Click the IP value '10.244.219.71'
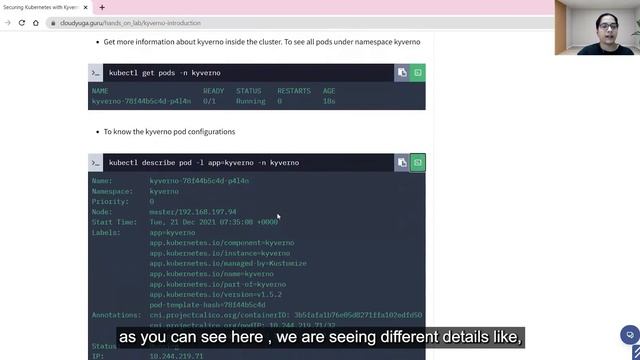 tap(176, 356)
